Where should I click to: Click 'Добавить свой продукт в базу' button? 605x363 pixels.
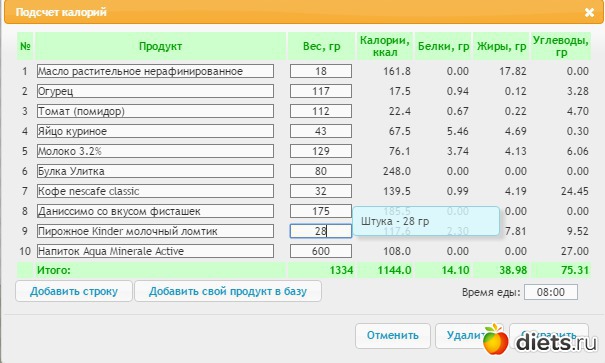pyautogui.click(x=228, y=291)
